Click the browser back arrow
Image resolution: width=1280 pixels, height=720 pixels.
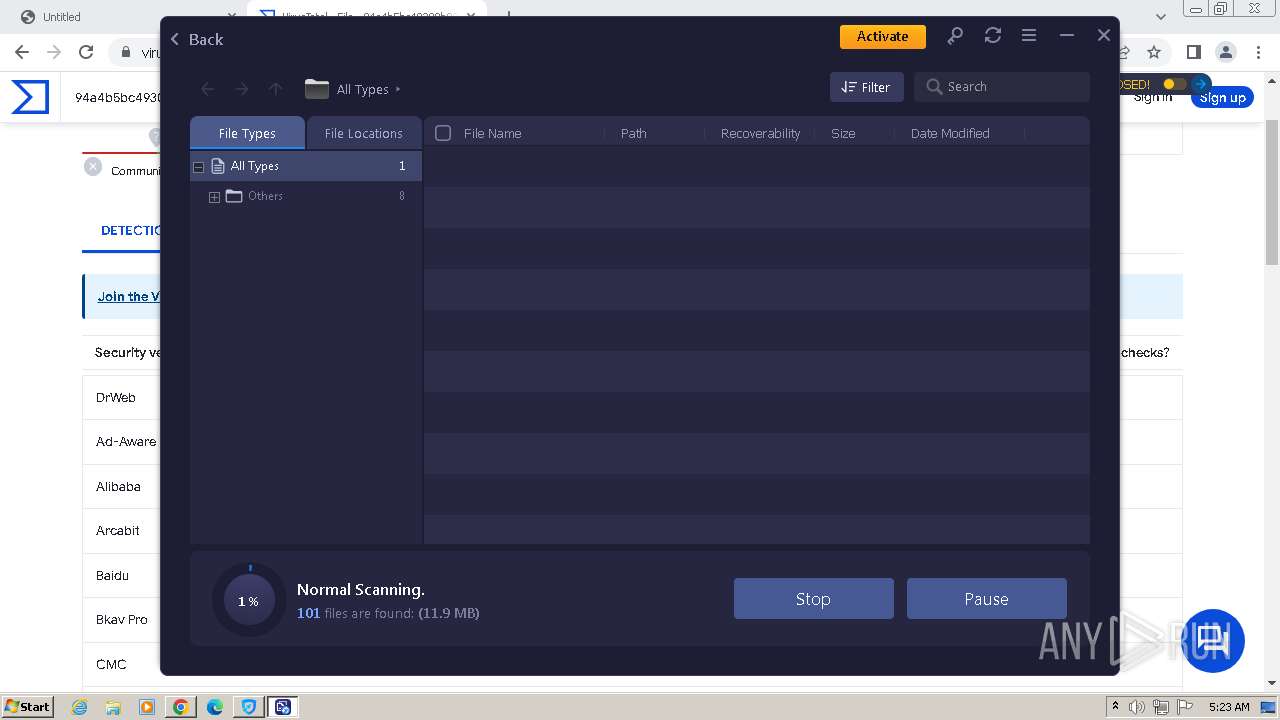[x=22, y=52]
